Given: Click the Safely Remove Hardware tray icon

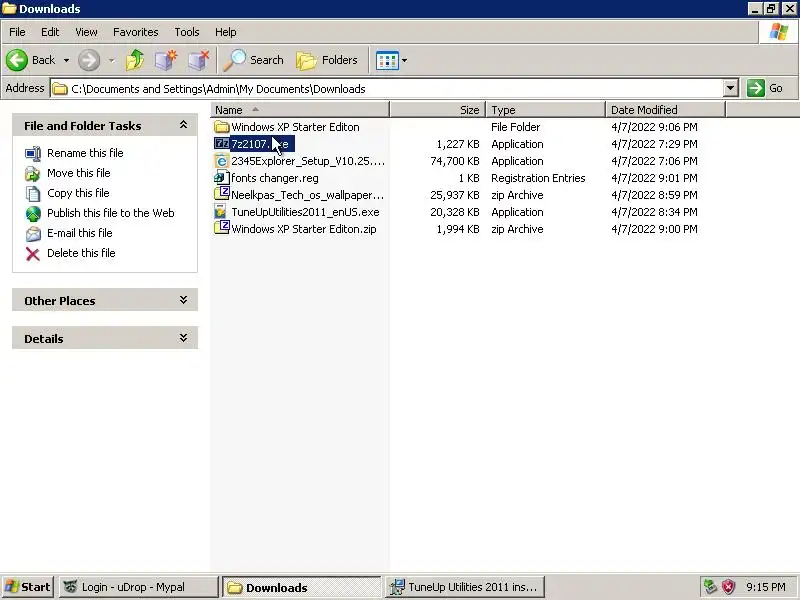Looking at the screenshot, I should click(710, 587).
